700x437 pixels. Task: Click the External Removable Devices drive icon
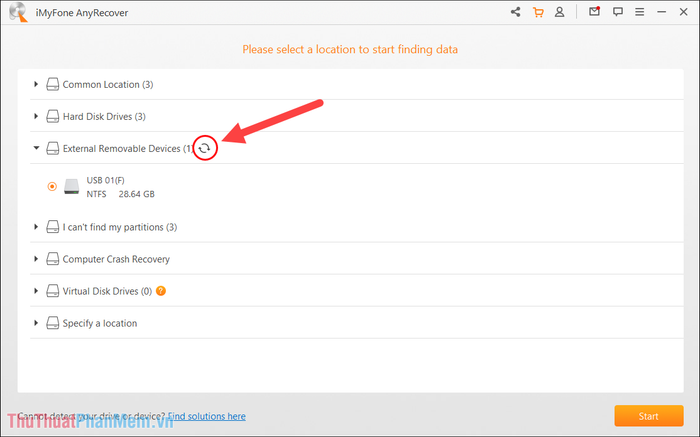(x=53, y=148)
